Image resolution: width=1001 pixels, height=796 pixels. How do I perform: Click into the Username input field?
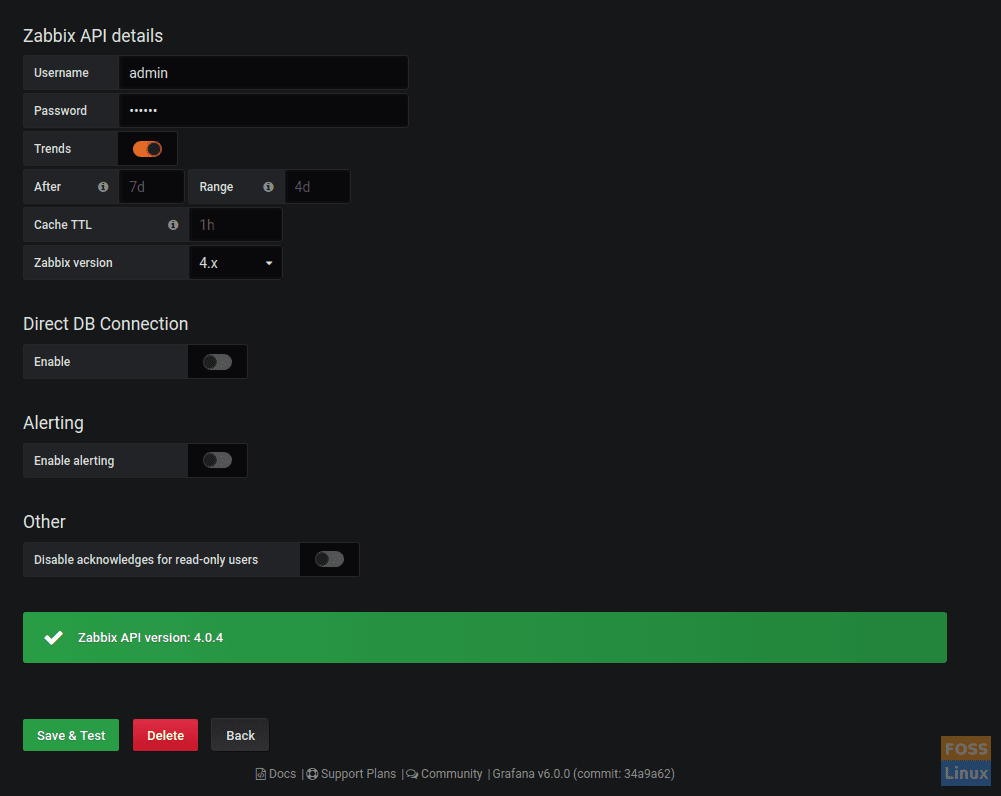pos(263,73)
